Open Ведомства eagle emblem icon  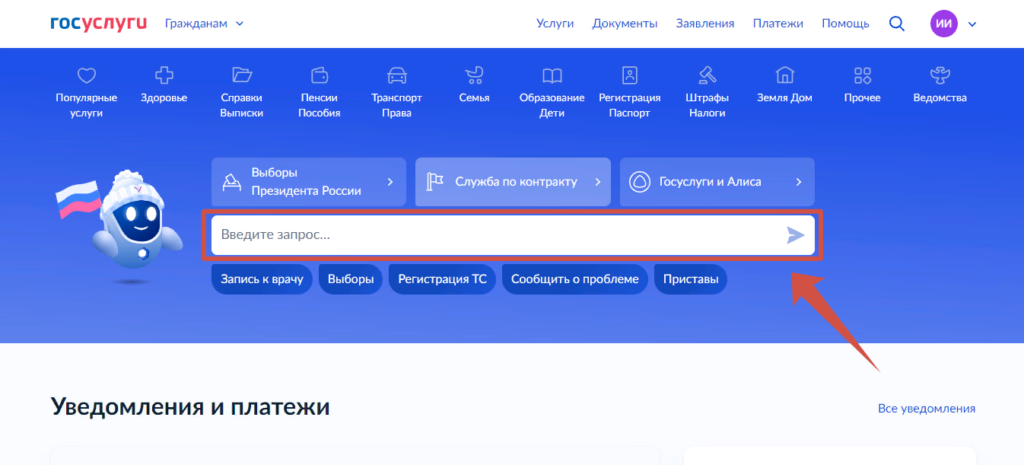[940, 76]
